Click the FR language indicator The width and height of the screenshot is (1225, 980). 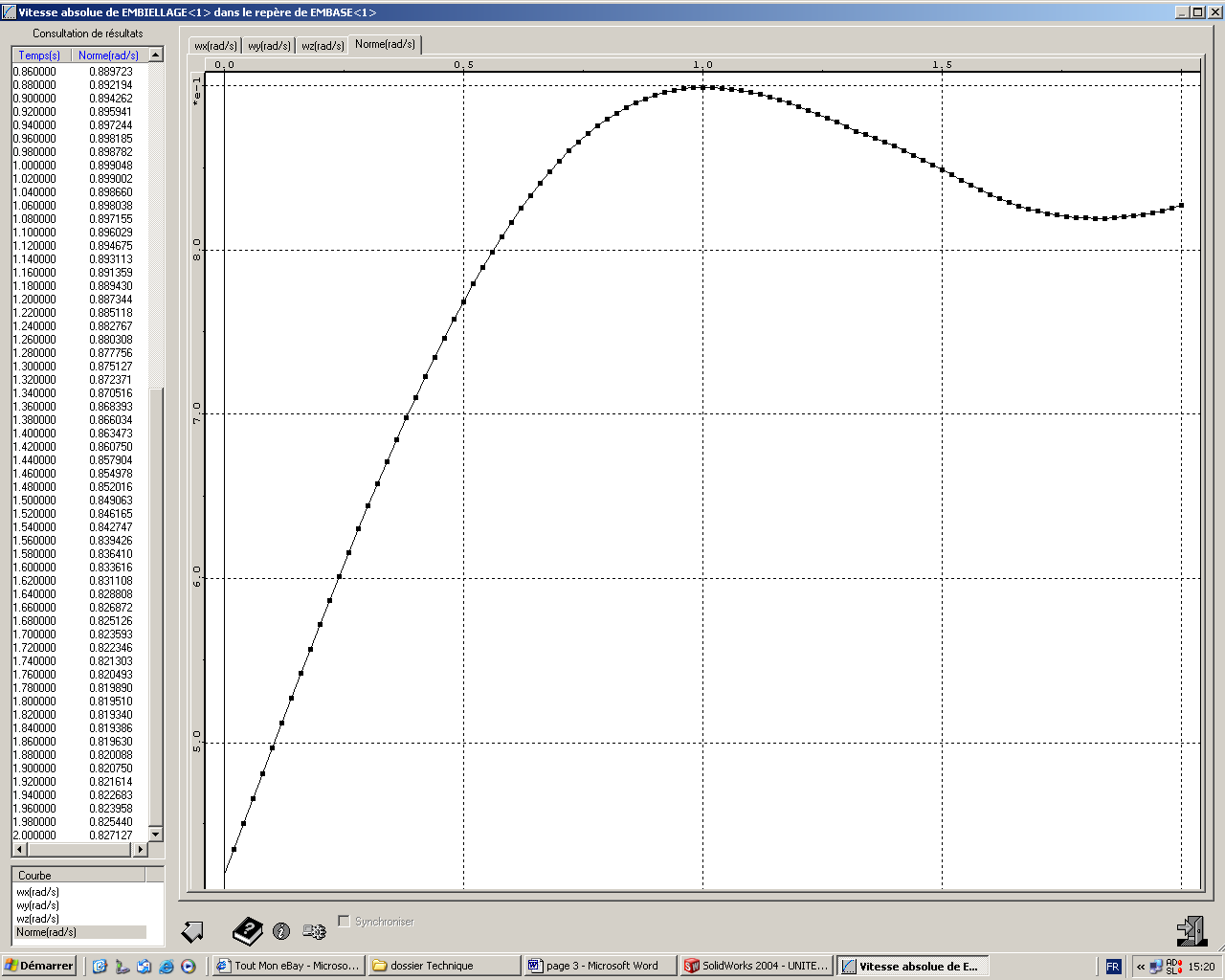coord(1113,967)
